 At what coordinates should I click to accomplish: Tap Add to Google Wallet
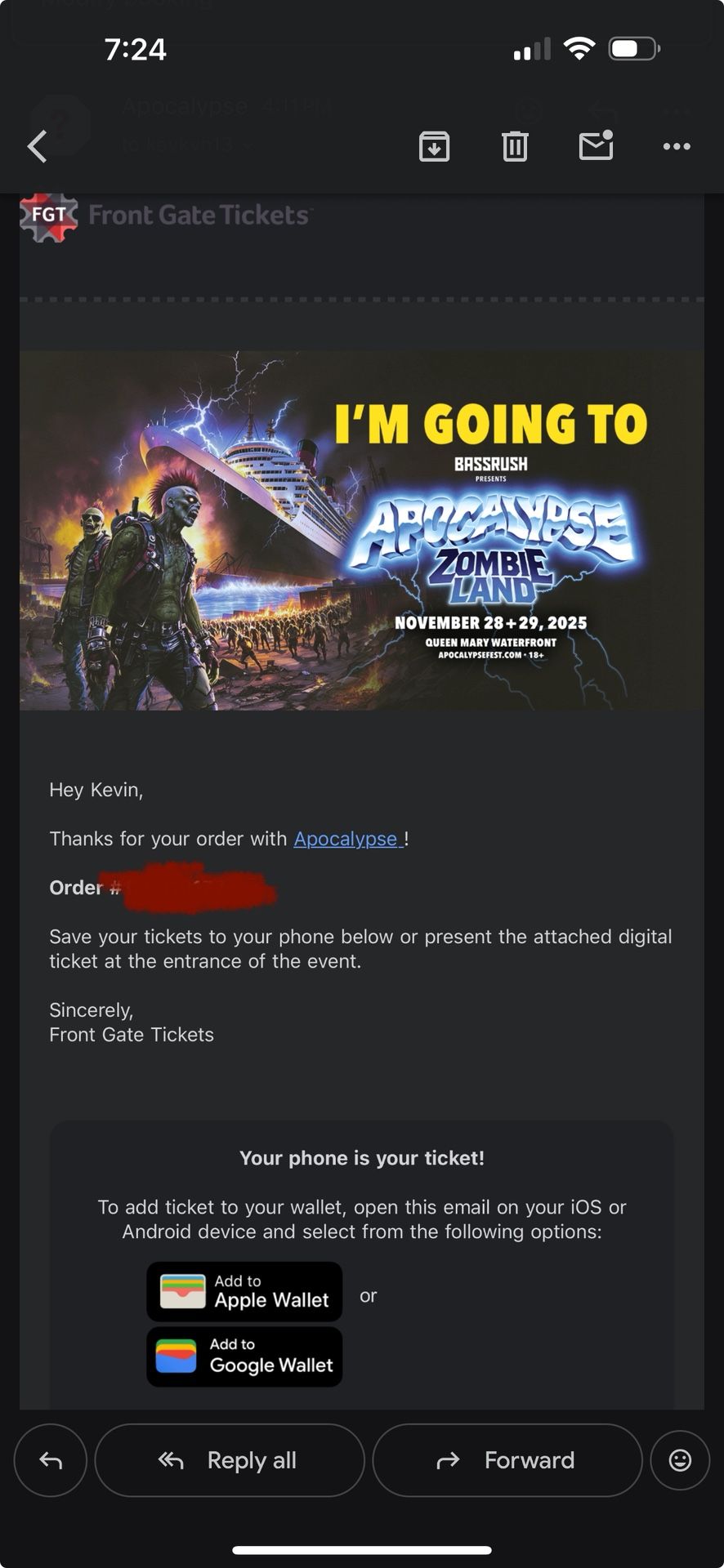tap(244, 1356)
